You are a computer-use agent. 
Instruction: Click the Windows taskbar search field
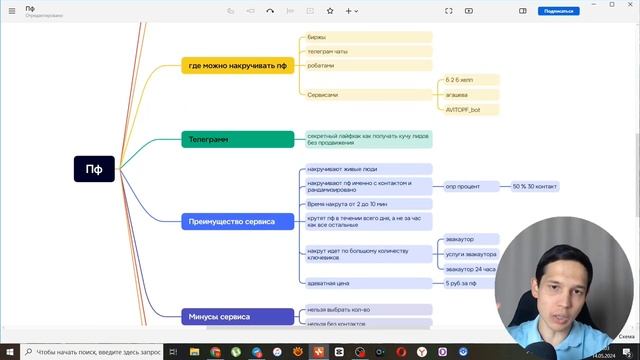point(92,352)
